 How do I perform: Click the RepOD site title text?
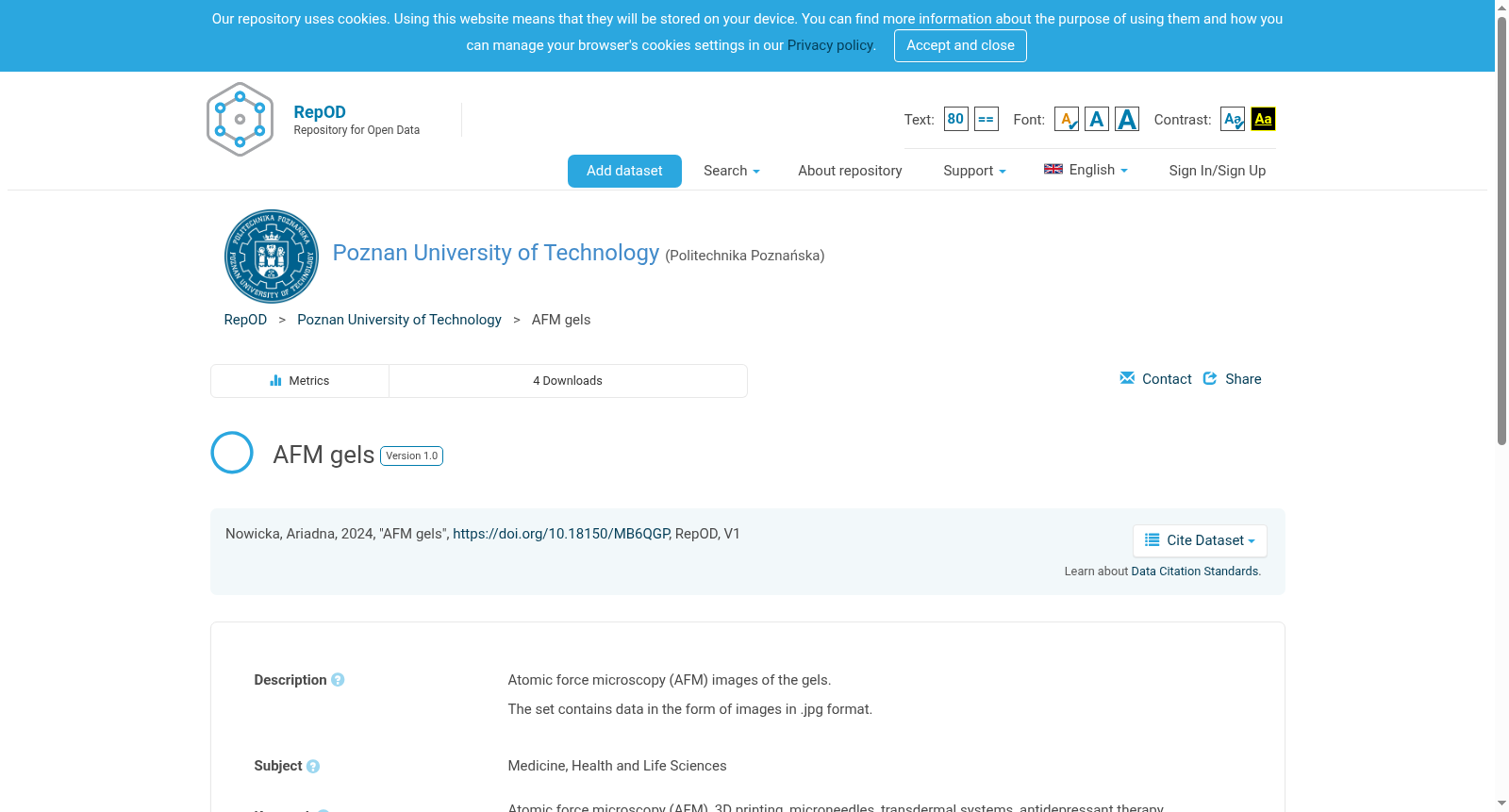pyautogui.click(x=320, y=112)
